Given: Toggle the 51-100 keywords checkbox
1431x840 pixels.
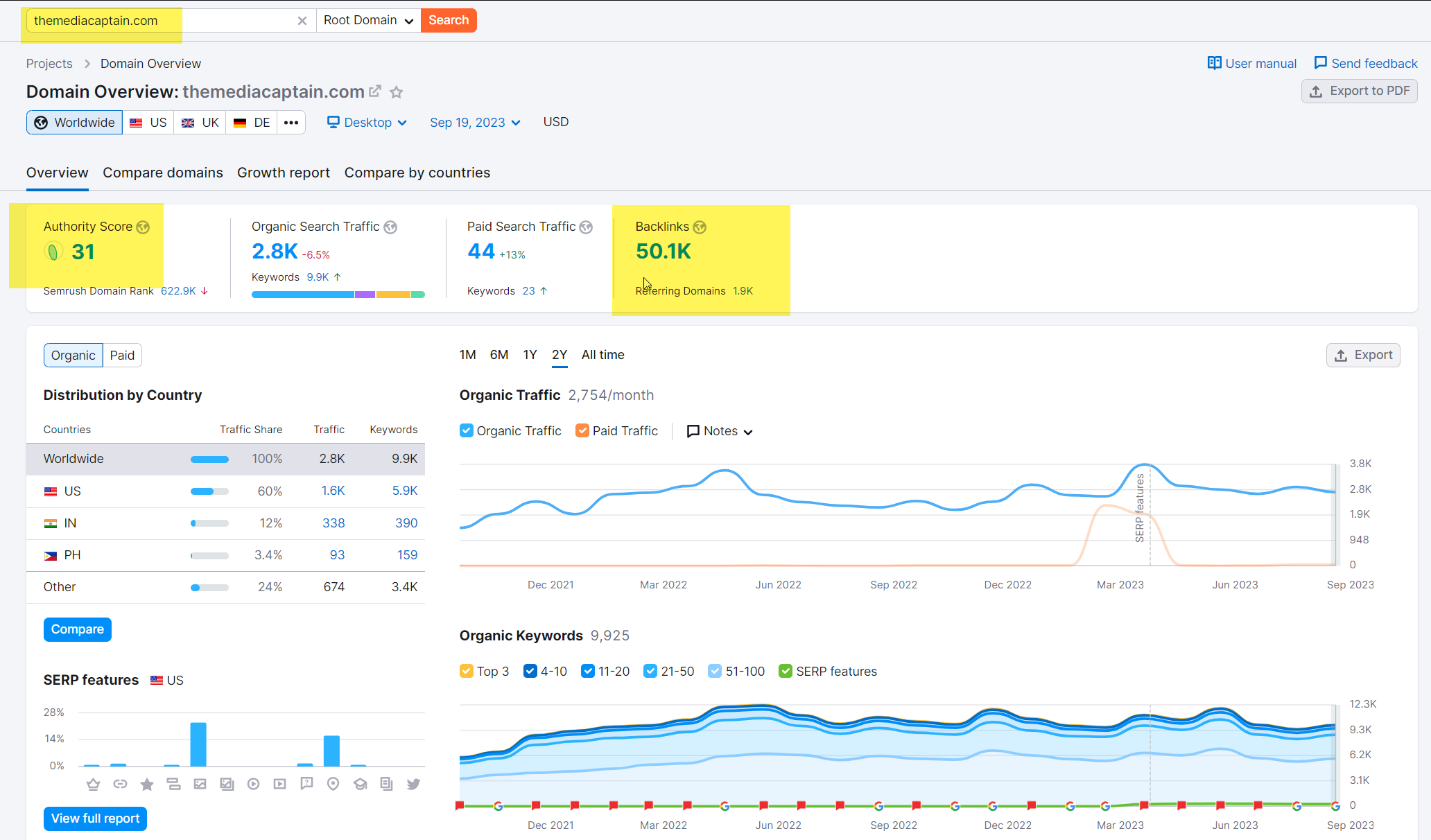Looking at the screenshot, I should pos(715,671).
